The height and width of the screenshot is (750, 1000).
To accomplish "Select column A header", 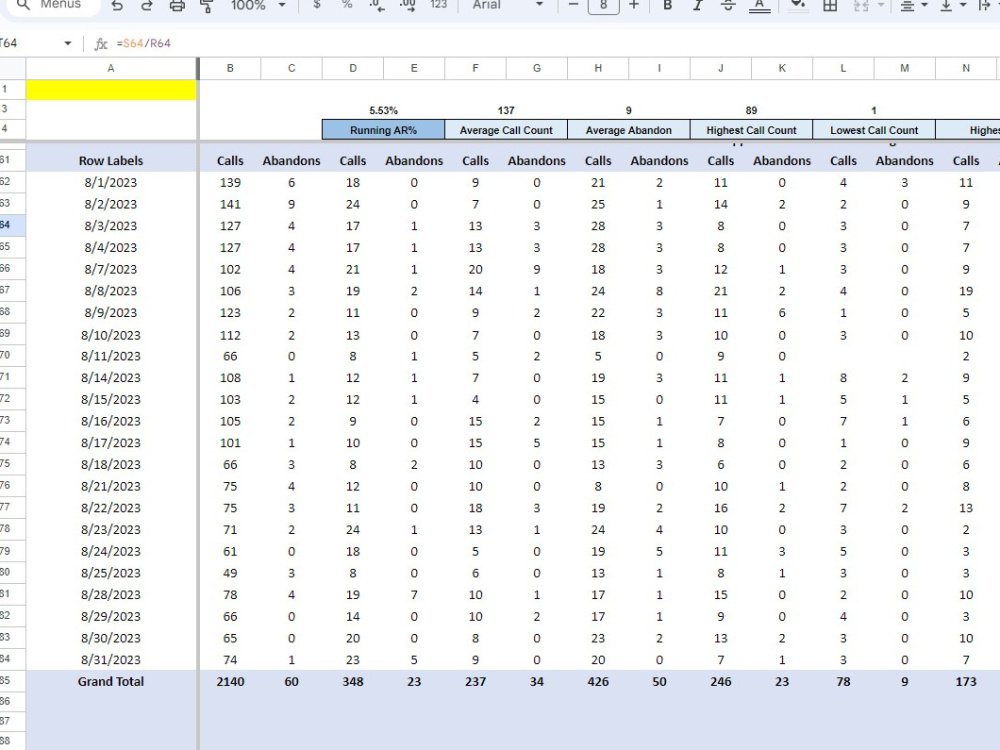I will pos(111,68).
